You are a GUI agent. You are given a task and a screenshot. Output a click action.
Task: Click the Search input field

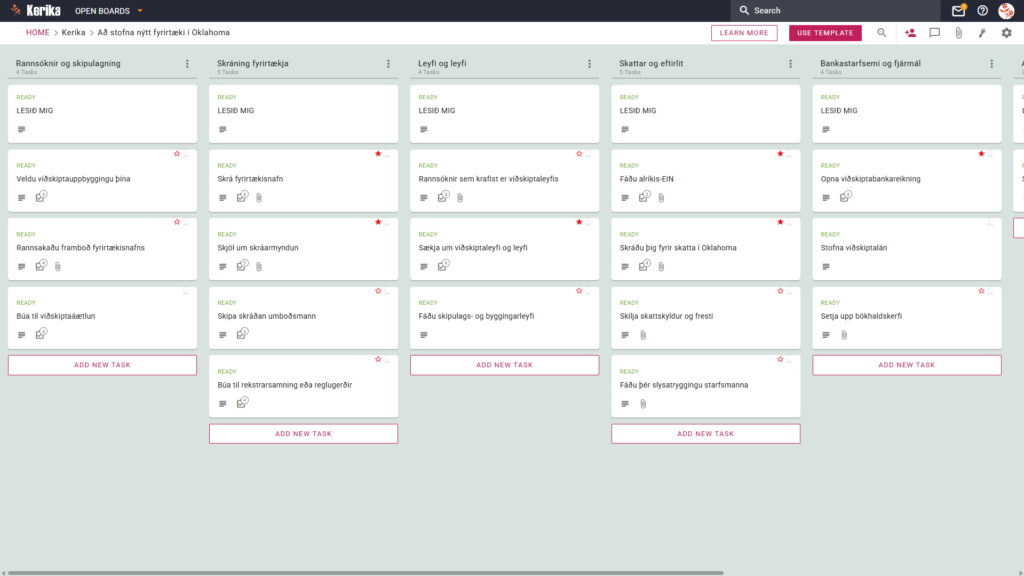835,10
